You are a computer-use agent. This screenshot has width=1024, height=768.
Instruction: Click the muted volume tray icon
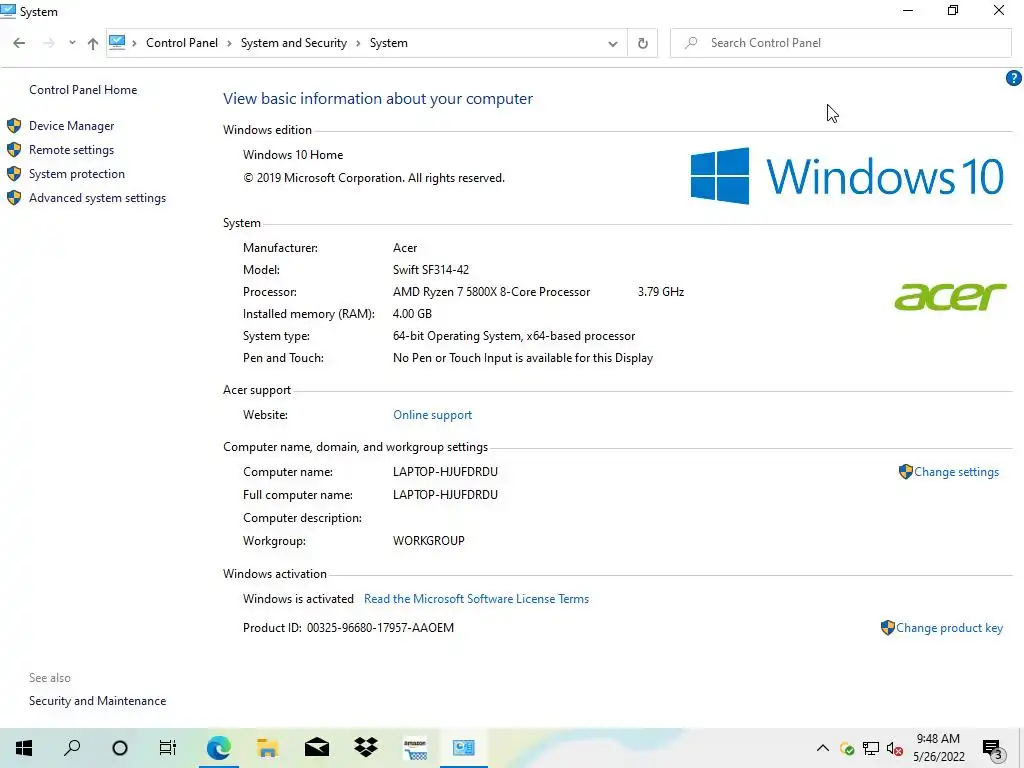coord(895,748)
